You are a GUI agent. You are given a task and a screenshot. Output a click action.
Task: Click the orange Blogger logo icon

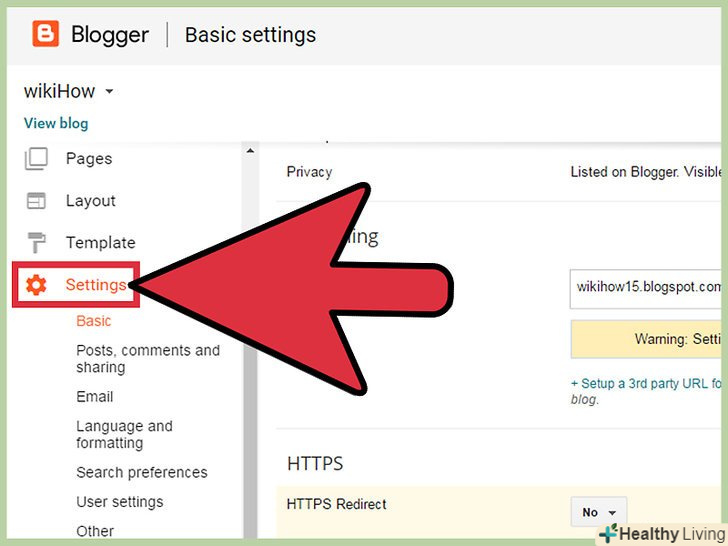[x=46, y=34]
